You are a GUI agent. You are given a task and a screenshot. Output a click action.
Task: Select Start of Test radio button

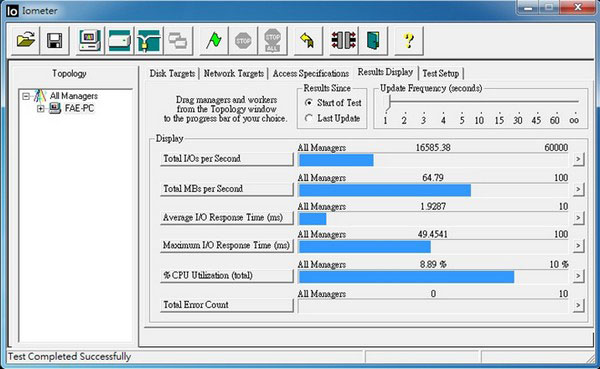(x=308, y=103)
